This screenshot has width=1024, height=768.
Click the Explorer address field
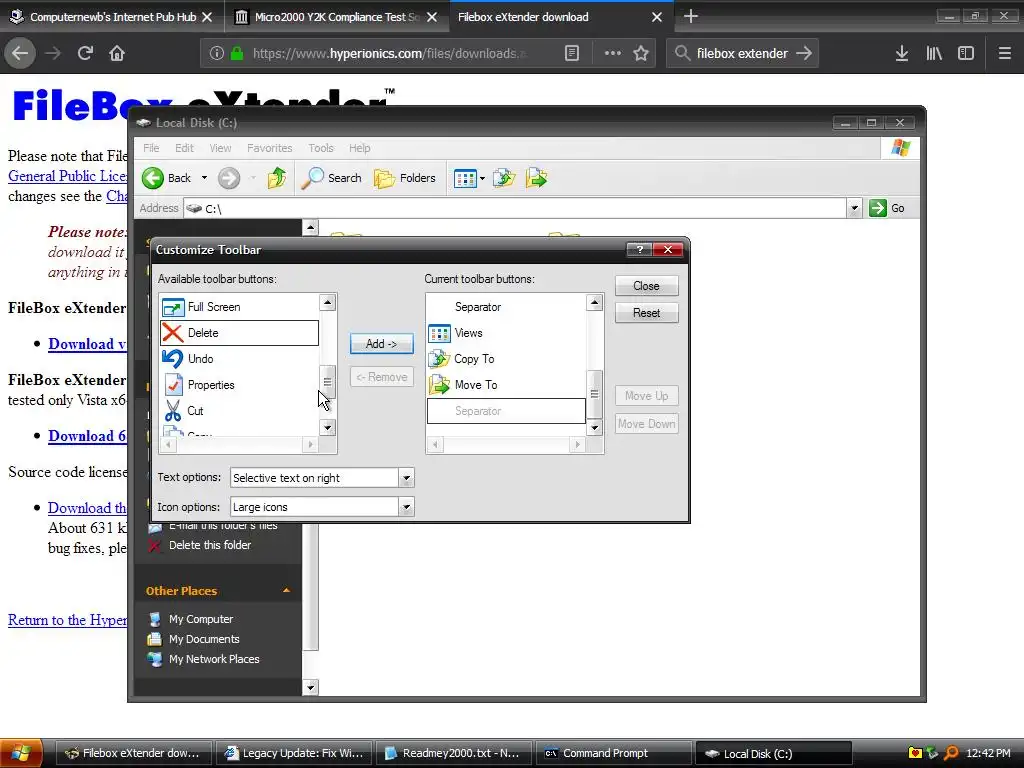[x=516, y=208]
